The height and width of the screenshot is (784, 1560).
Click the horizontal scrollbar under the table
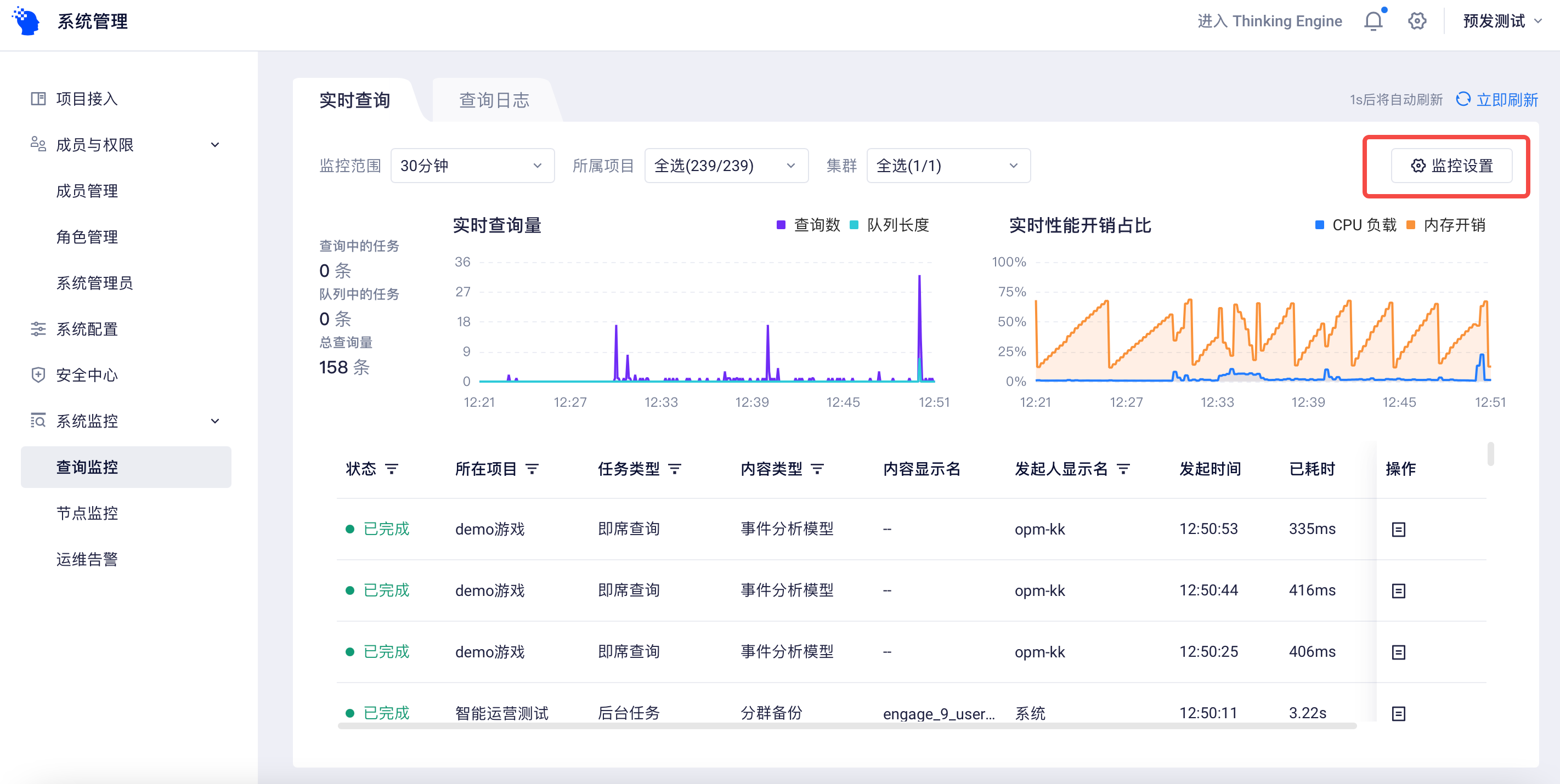(846, 726)
